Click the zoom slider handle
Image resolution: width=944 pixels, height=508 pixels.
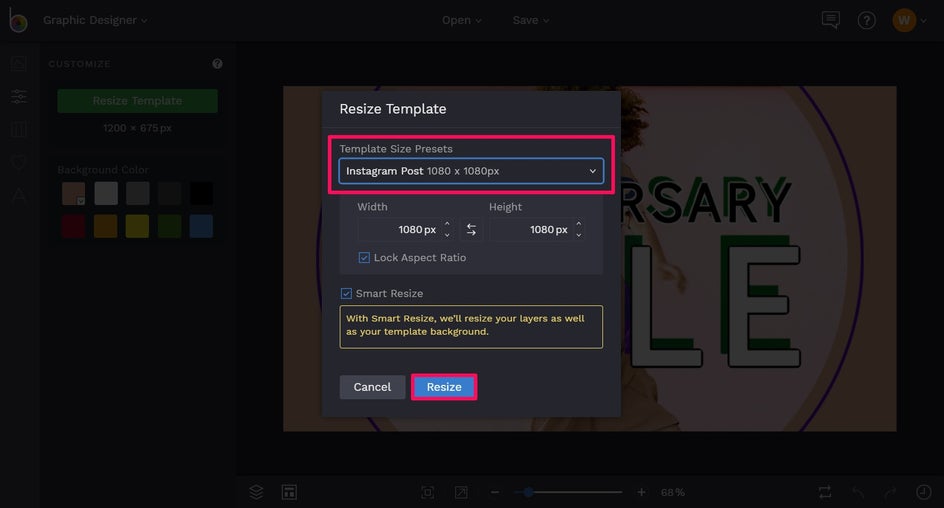[x=528, y=492]
